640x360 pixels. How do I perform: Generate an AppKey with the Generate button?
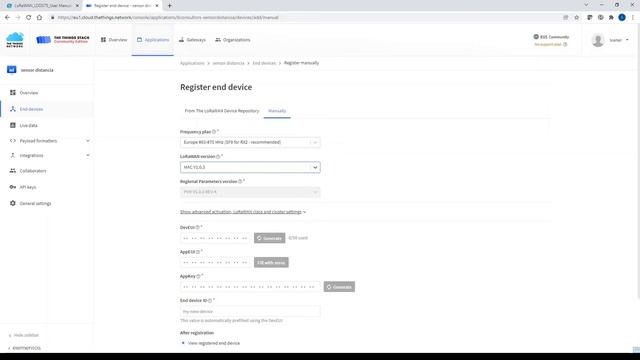point(339,287)
